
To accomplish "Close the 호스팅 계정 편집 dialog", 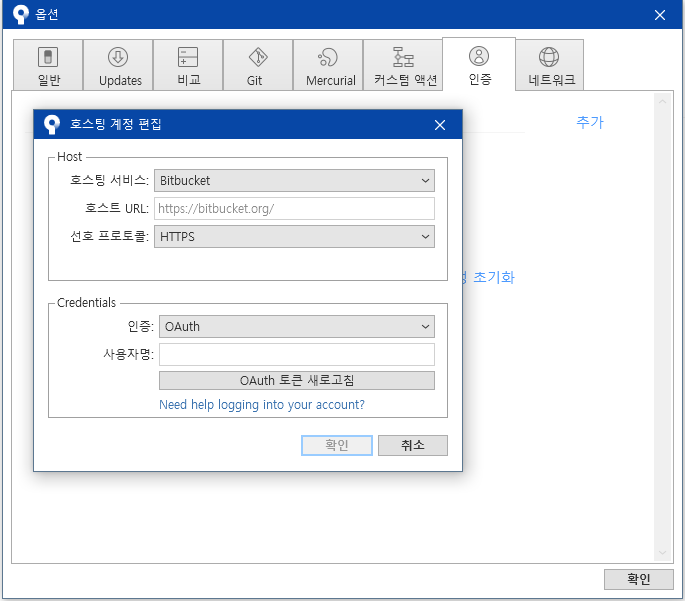I will 440,125.
